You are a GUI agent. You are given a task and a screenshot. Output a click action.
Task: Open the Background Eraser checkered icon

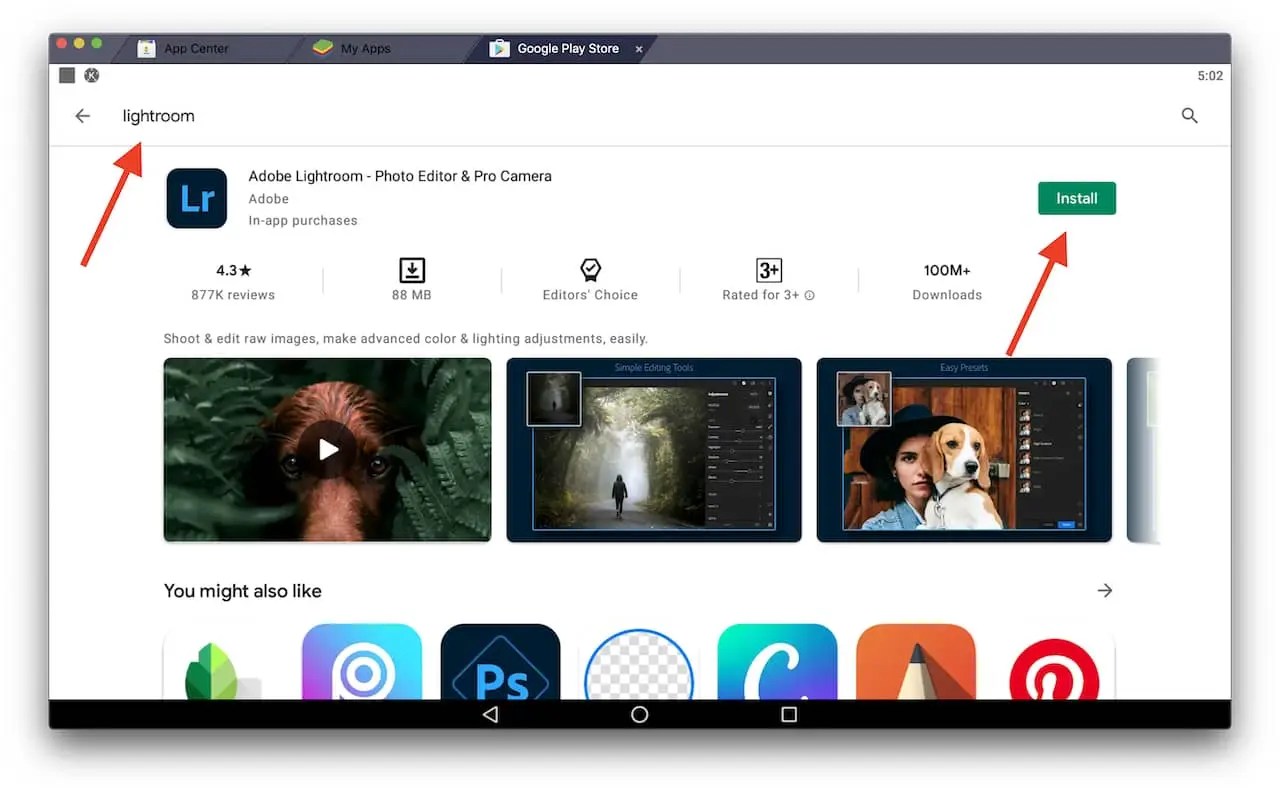tap(639, 662)
